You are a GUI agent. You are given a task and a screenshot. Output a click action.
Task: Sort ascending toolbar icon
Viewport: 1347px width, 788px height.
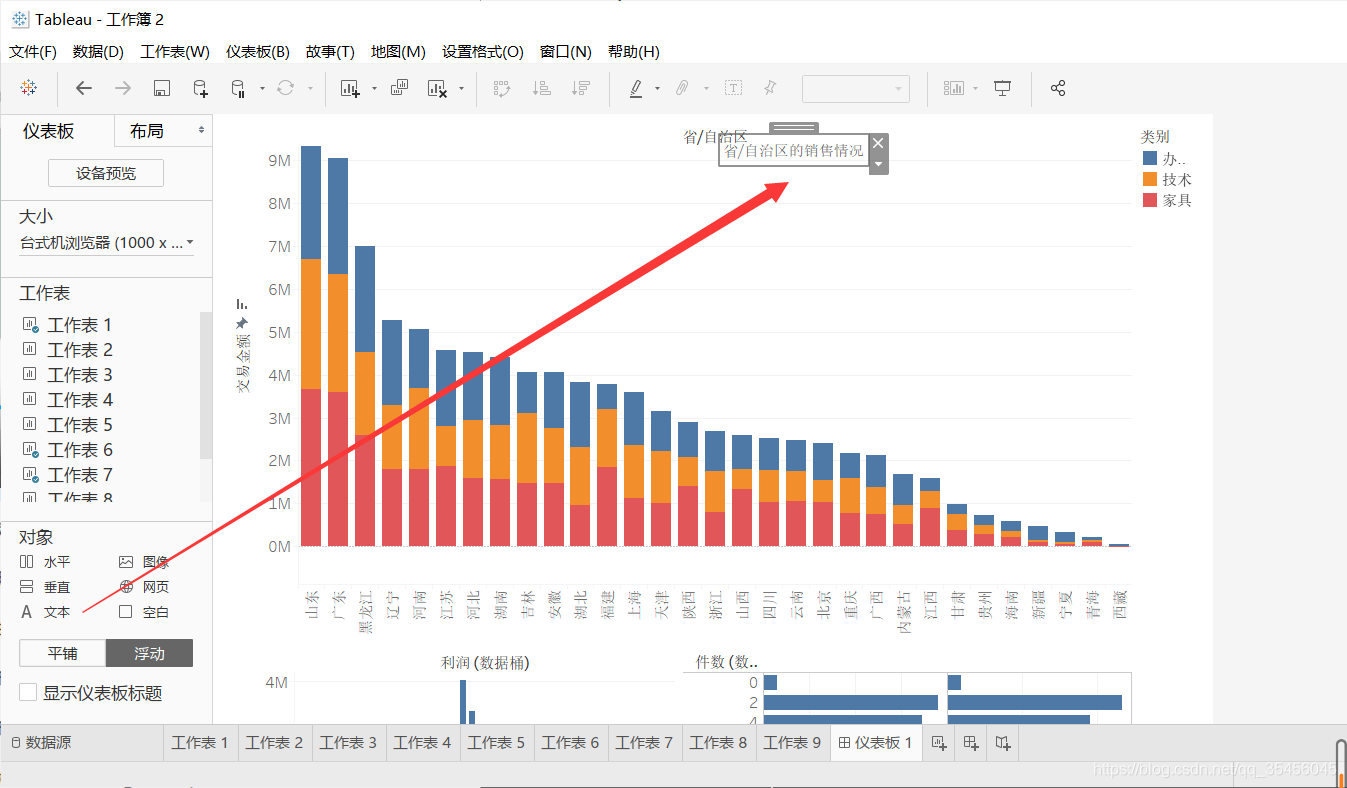pyautogui.click(x=542, y=88)
